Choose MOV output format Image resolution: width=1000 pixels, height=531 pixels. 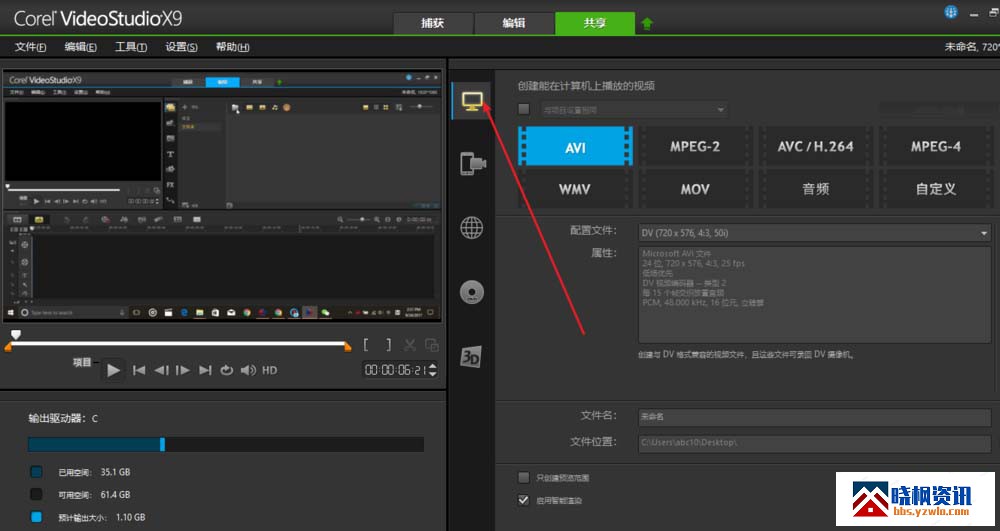coord(695,189)
